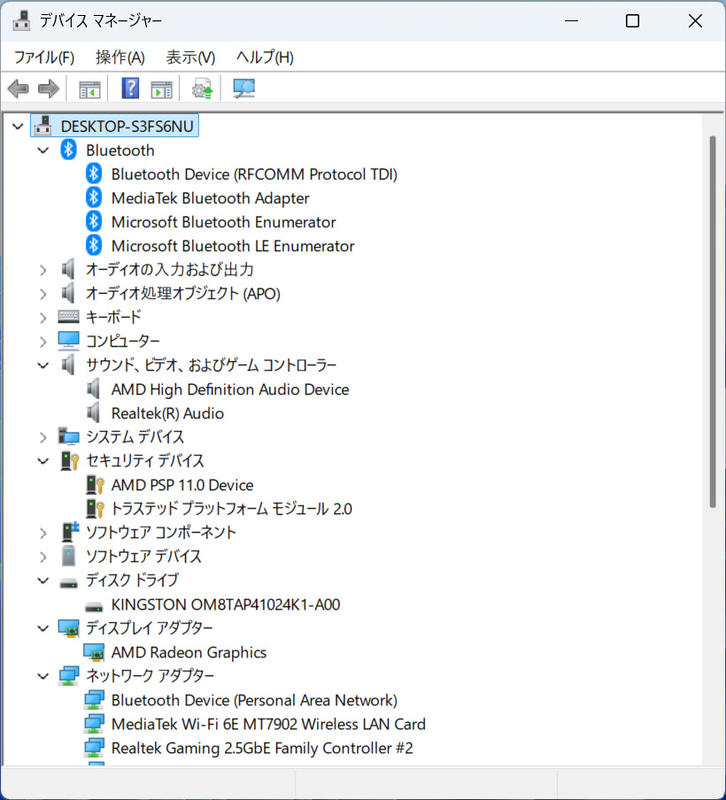Select AMD High Definition Audio Device
The image size is (726, 800).
pyautogui.click(x=230, y=389)
